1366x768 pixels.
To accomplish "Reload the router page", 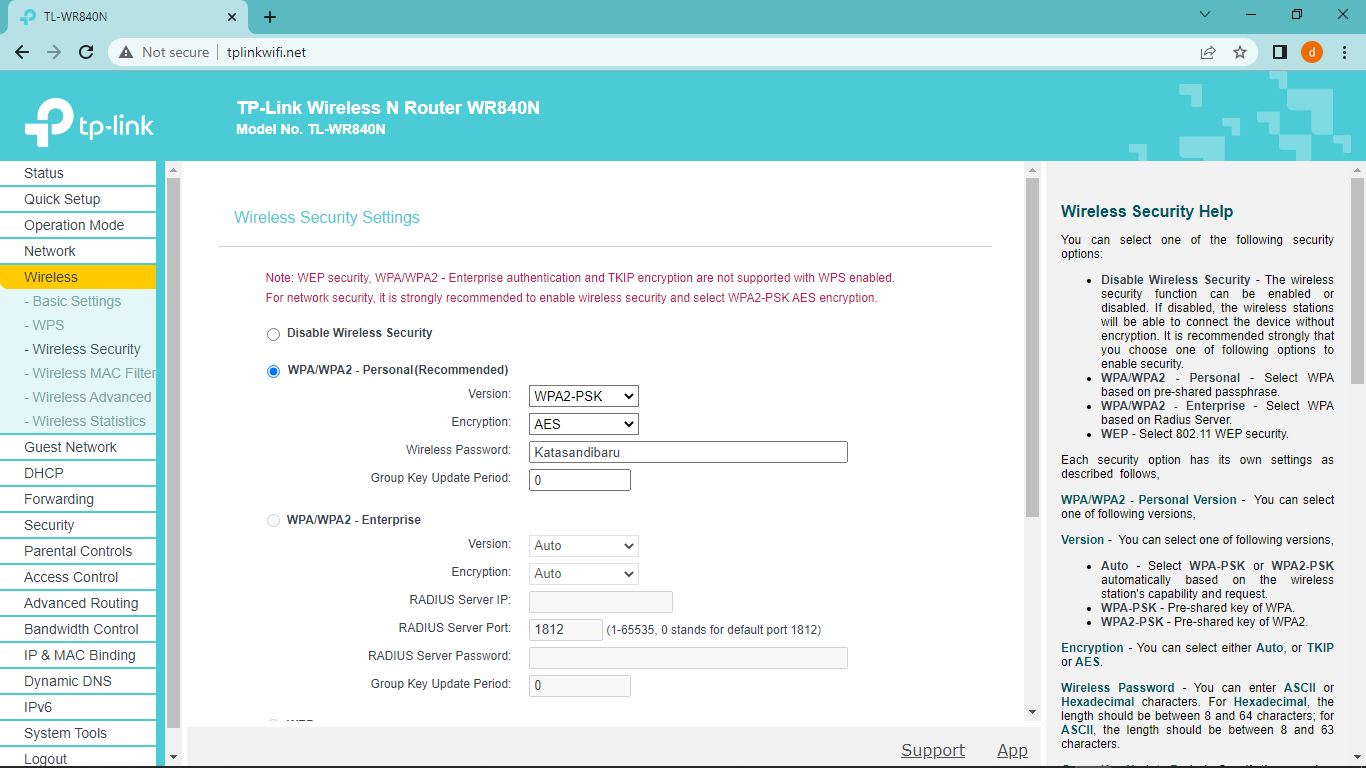I will point(86,52).
